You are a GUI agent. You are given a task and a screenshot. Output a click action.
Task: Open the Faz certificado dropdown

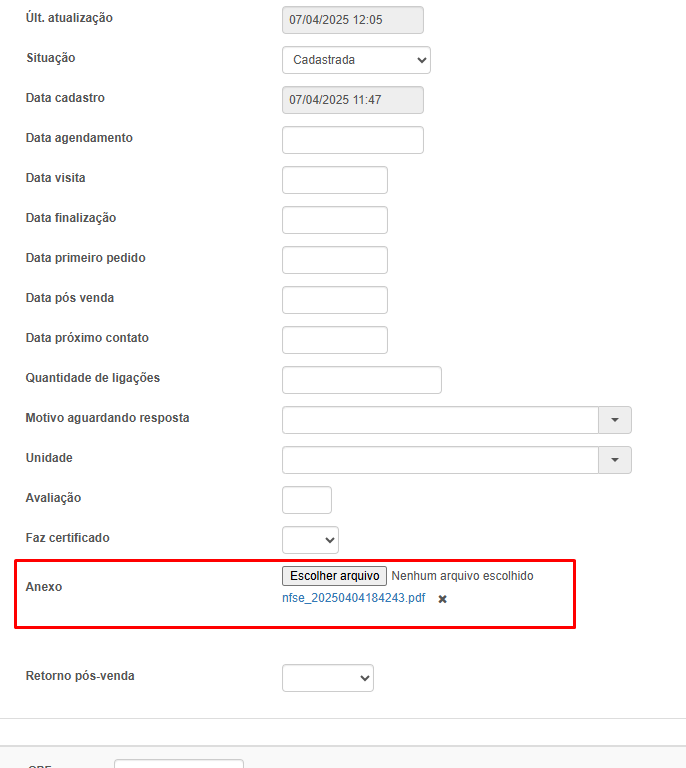point(310,540)
